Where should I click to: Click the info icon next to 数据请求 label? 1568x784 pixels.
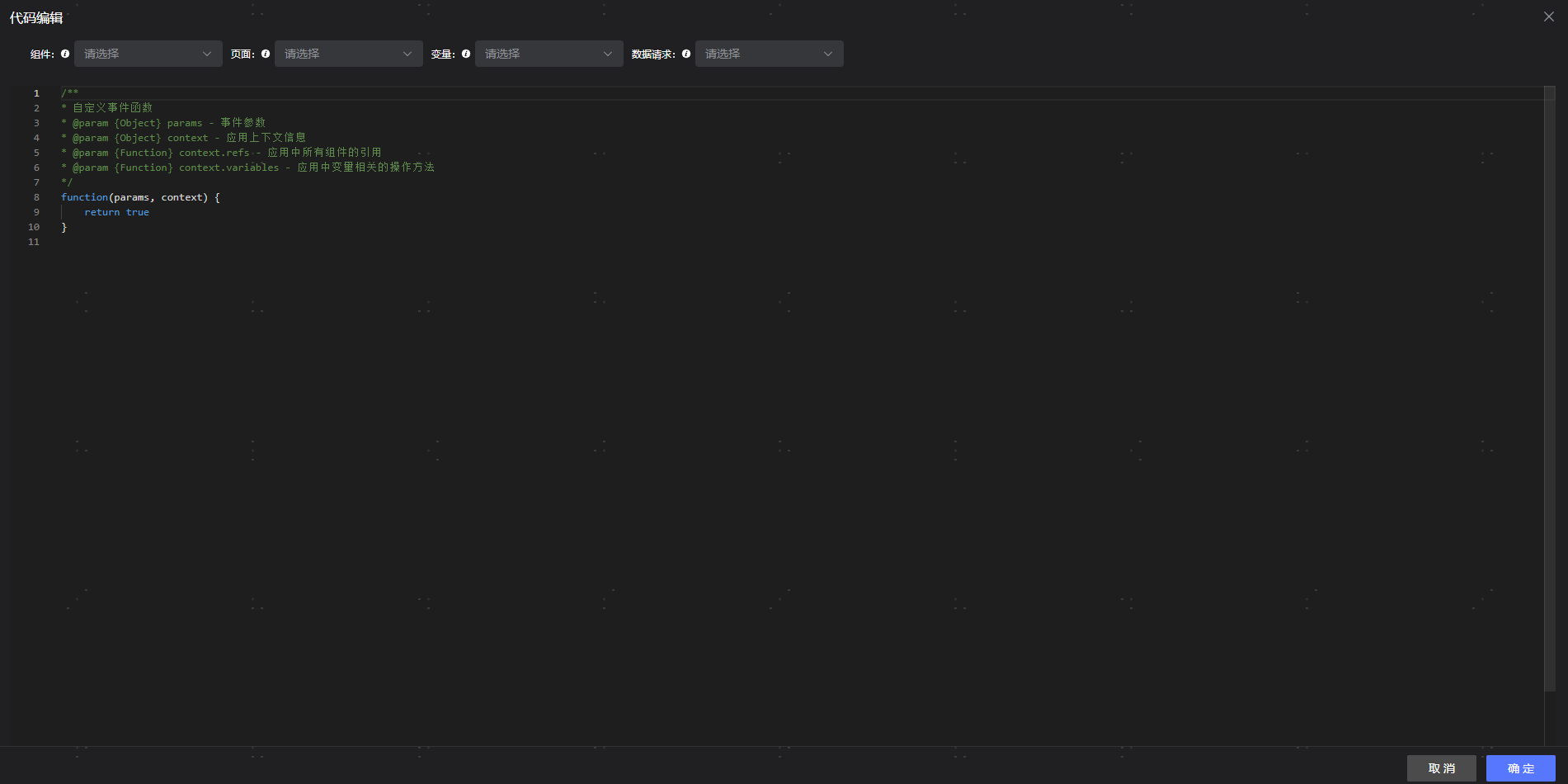pyautogui.click(x=686, y=54)
